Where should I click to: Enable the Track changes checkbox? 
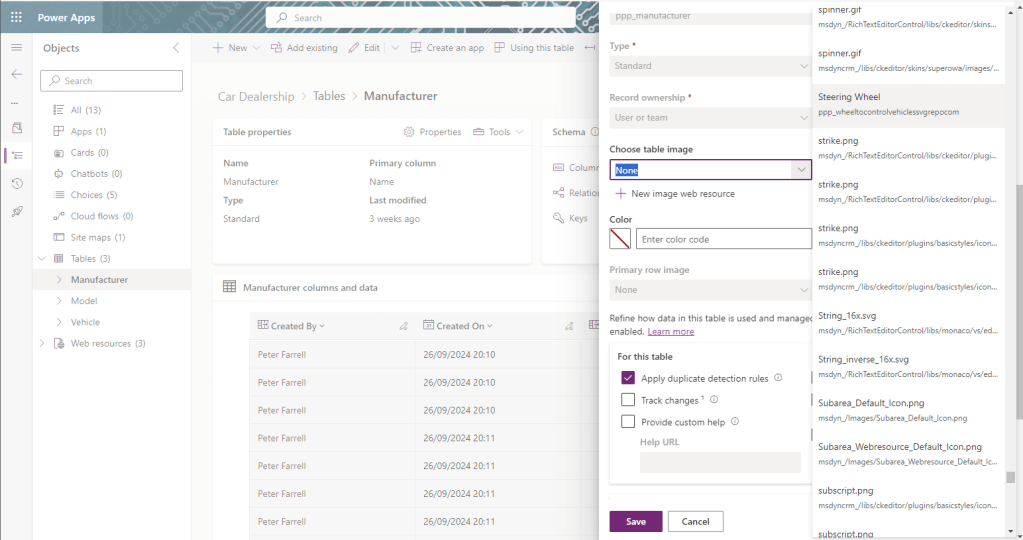pyautogui.click(x=628, y=400)
